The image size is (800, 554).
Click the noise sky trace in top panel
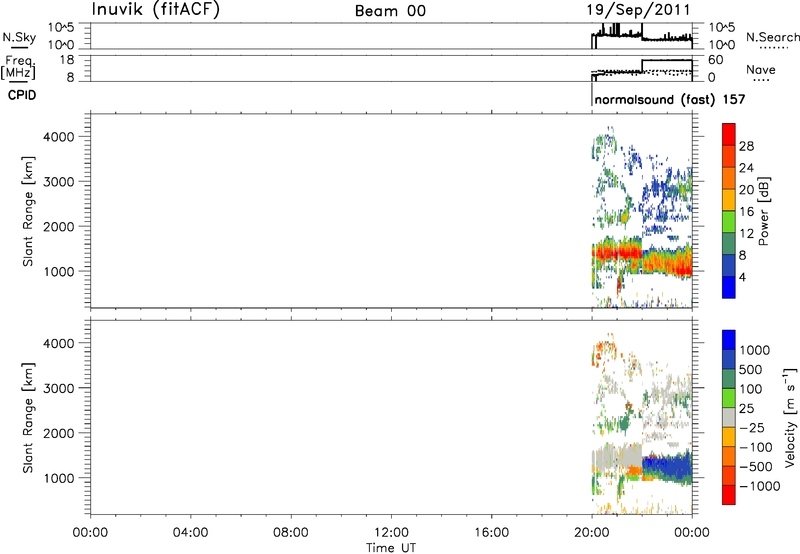tap(642, 36)
